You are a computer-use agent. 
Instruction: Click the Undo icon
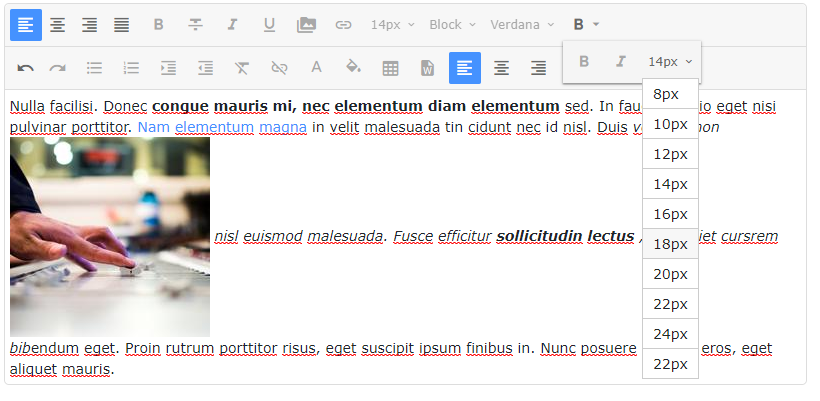[26, 68]
